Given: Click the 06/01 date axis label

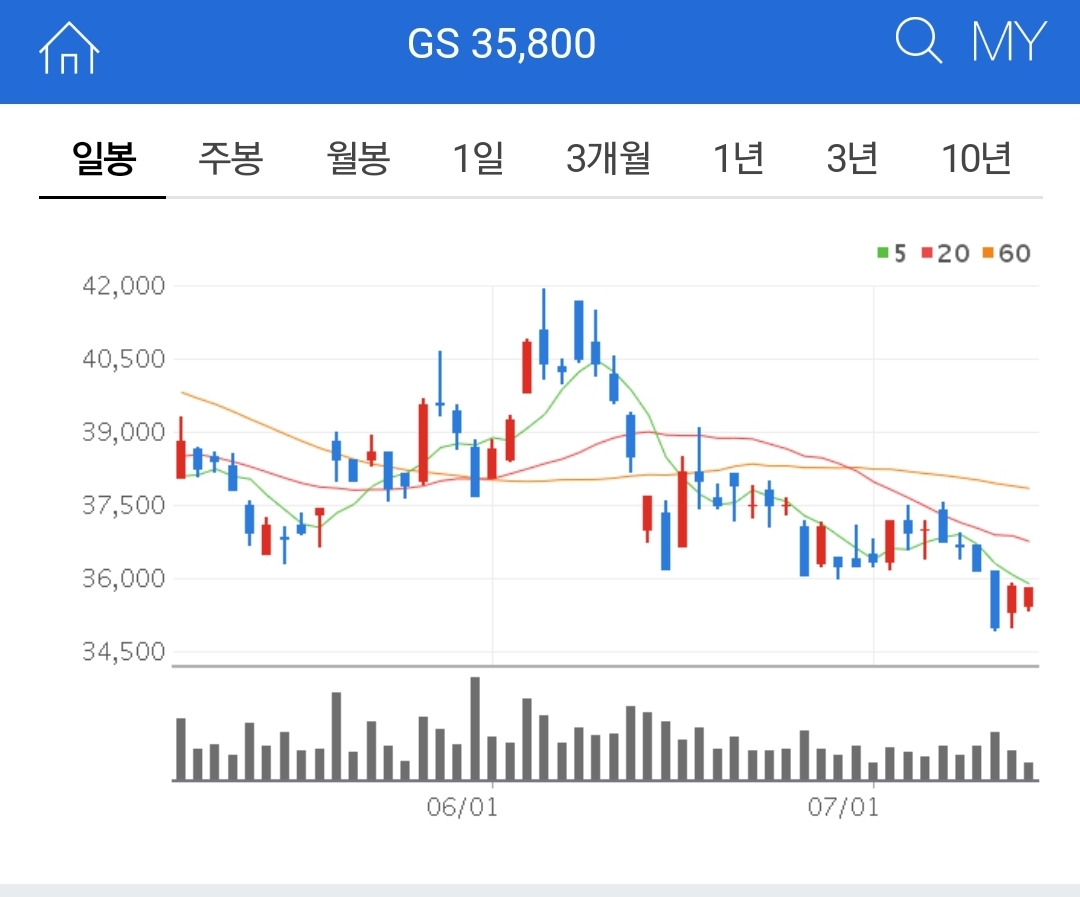Looking at the screenshot, I should tap(461, 807).
